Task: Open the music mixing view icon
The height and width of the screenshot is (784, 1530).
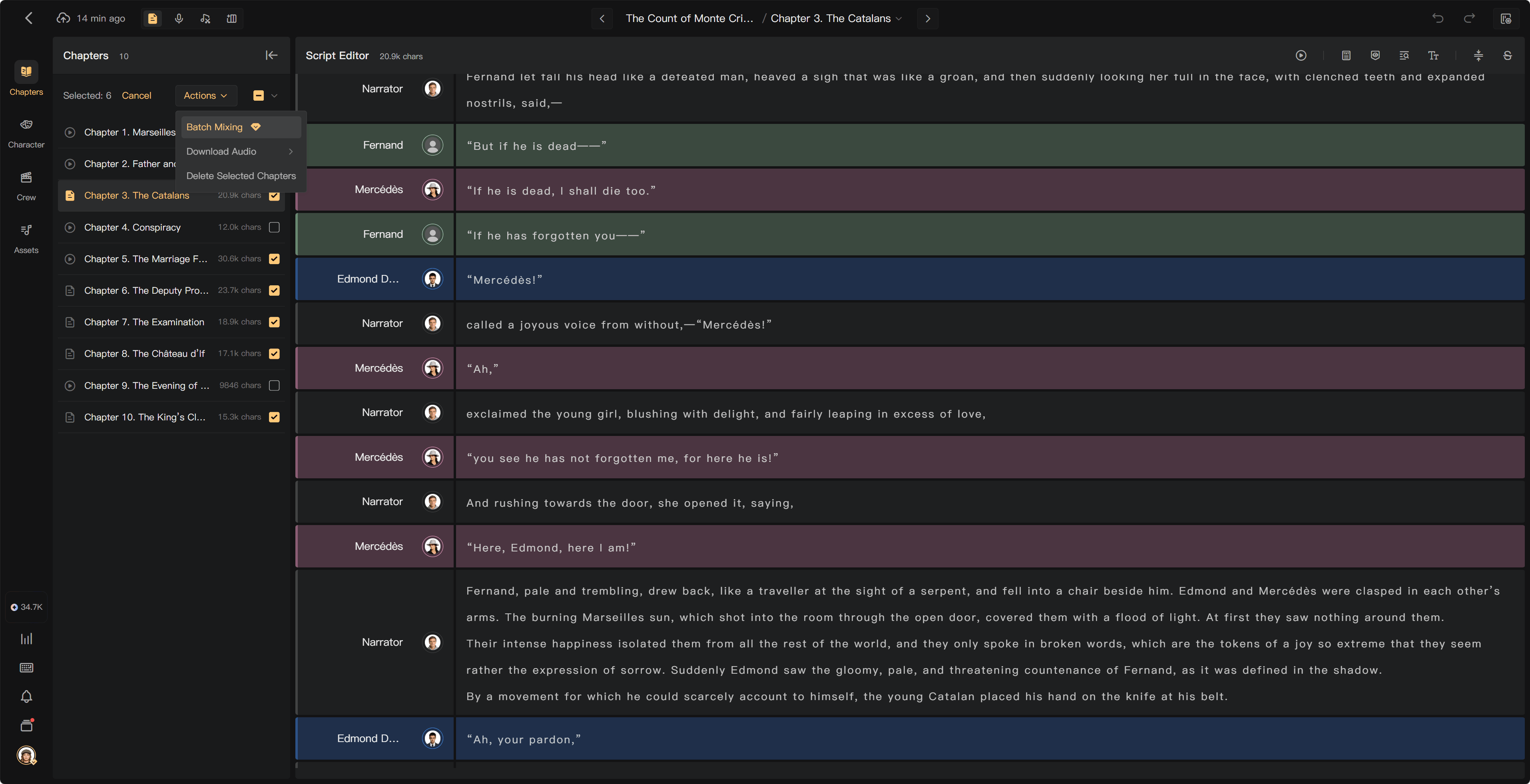Action: pos(205,18)
